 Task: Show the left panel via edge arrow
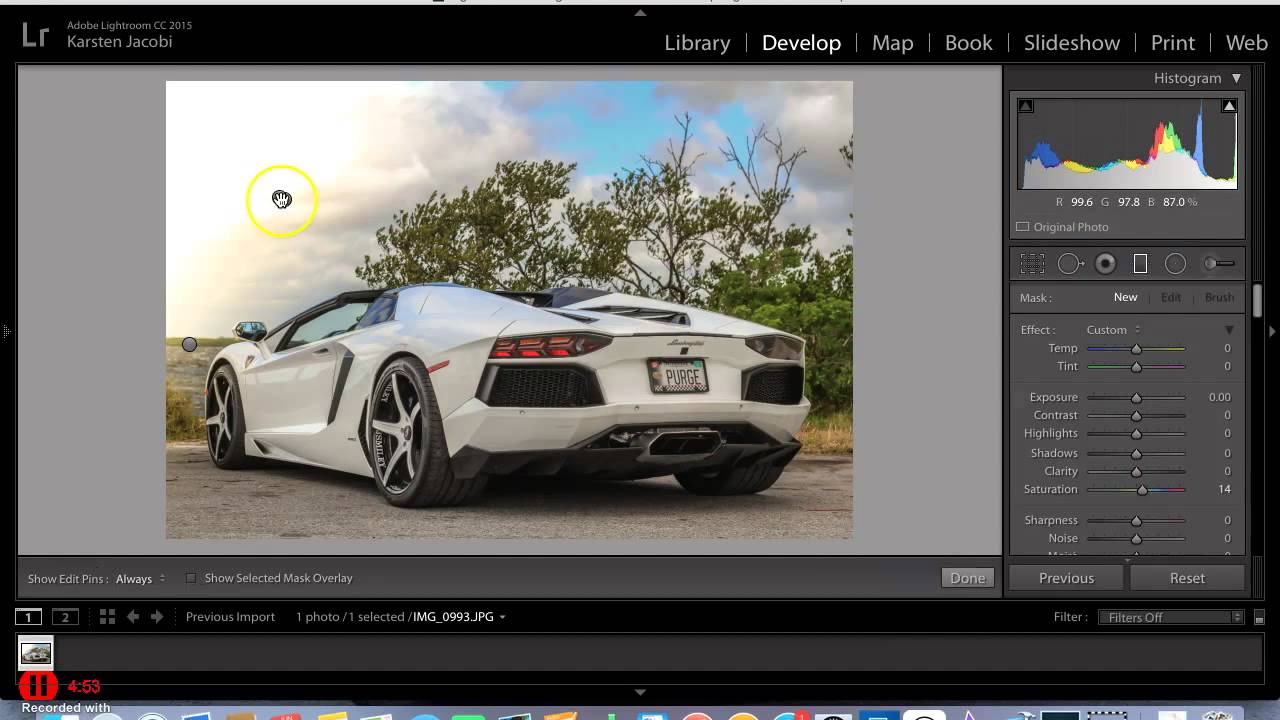tap(6, 331)
